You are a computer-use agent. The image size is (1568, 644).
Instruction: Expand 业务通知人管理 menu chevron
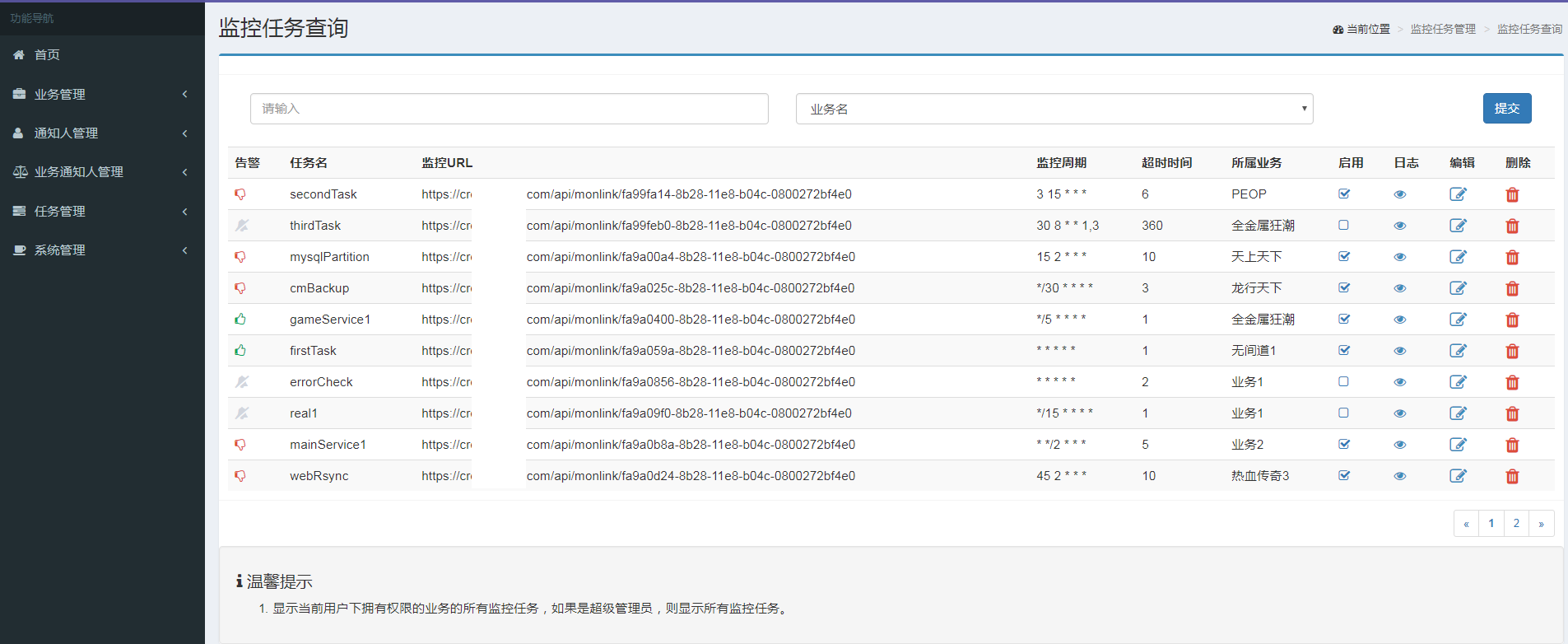tap(185, 171)
